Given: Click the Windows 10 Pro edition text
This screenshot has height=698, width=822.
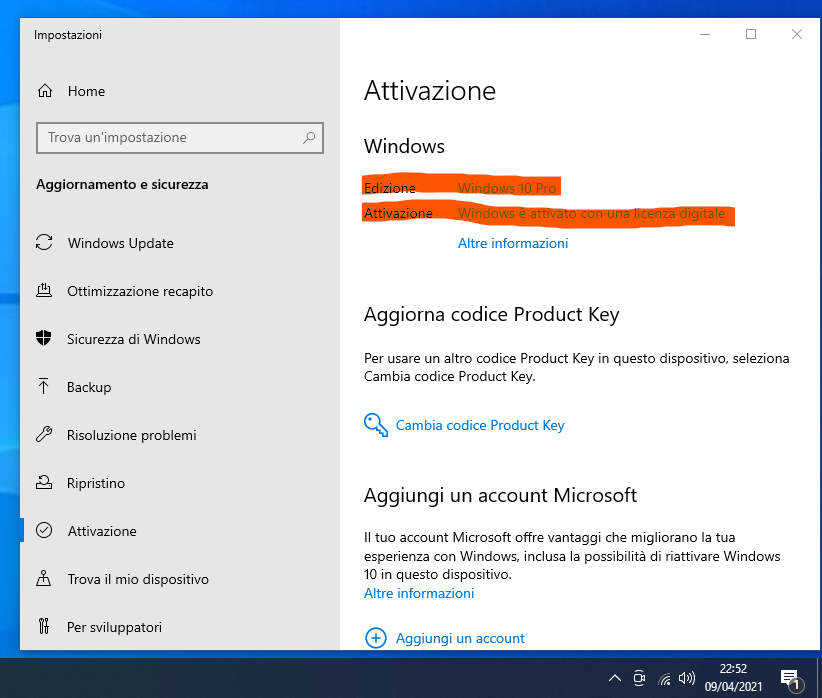Looking at the screenshot, I should [507, 188].
